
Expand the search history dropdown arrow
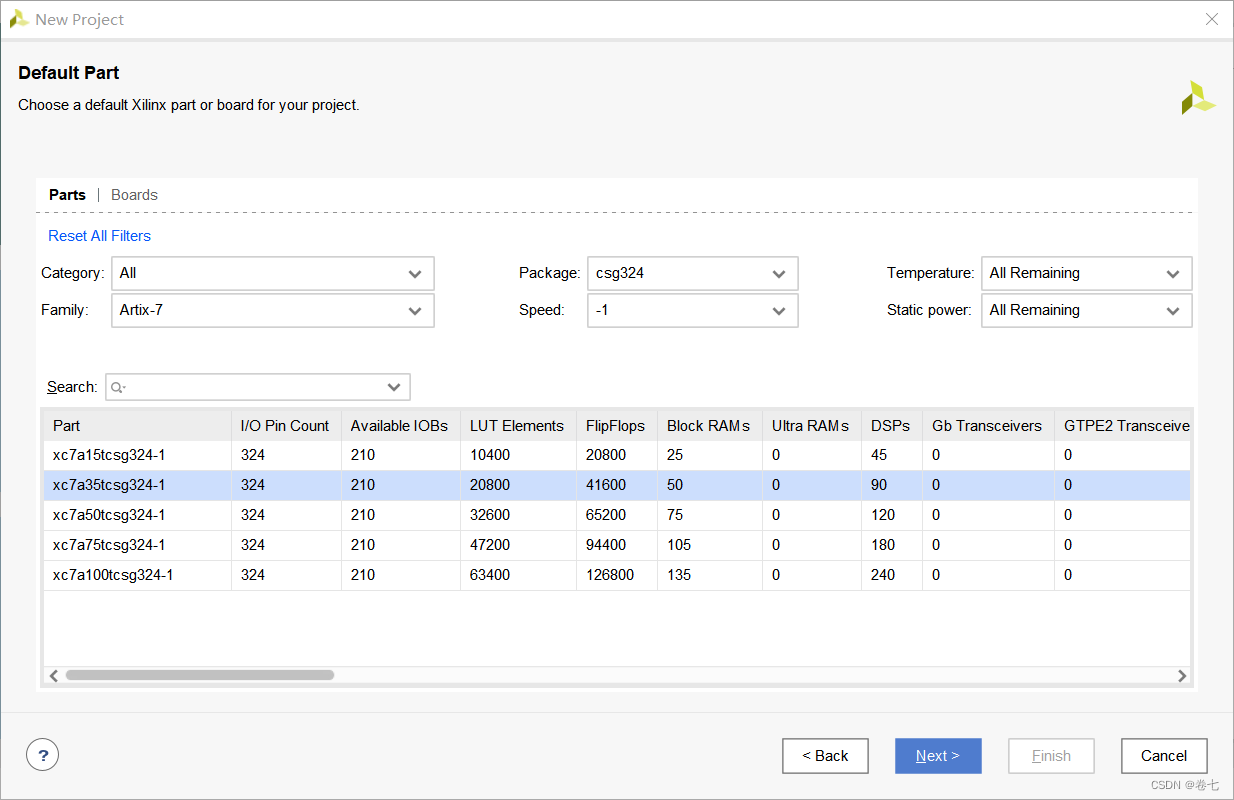pyautogui.click(x=394, y=387)
